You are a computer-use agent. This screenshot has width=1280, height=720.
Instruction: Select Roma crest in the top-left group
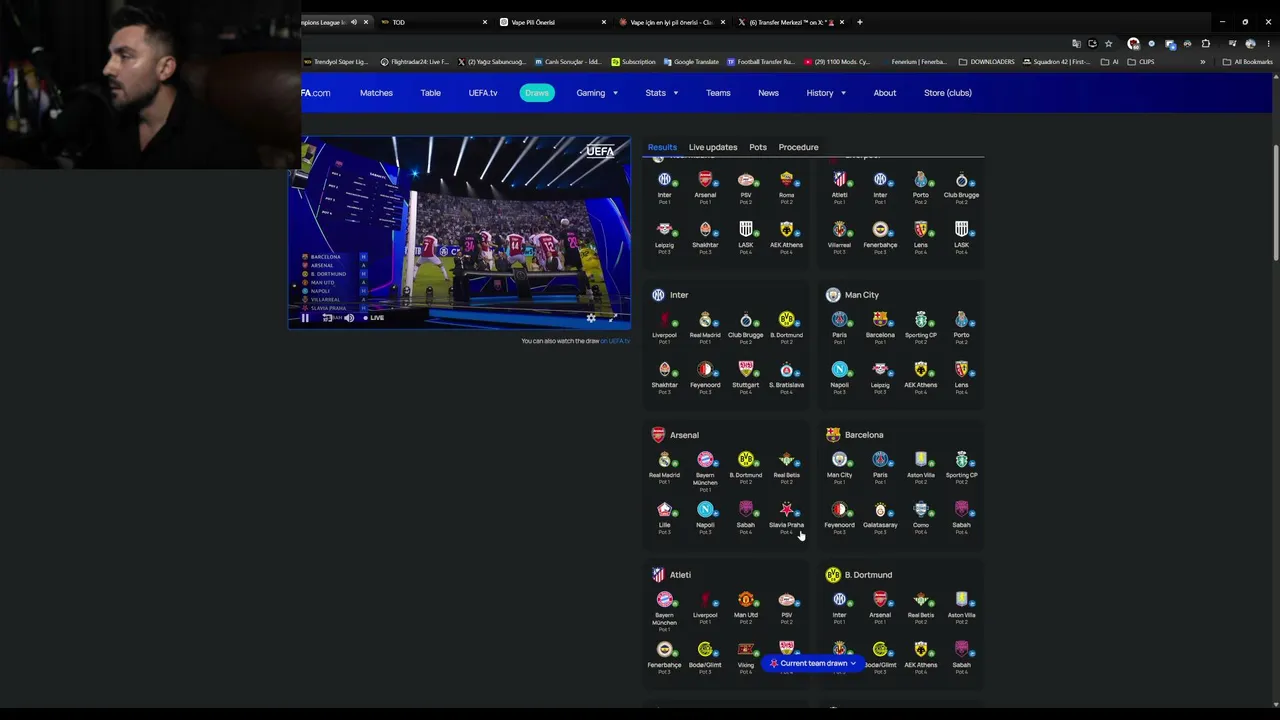click(x=786, y=180)
